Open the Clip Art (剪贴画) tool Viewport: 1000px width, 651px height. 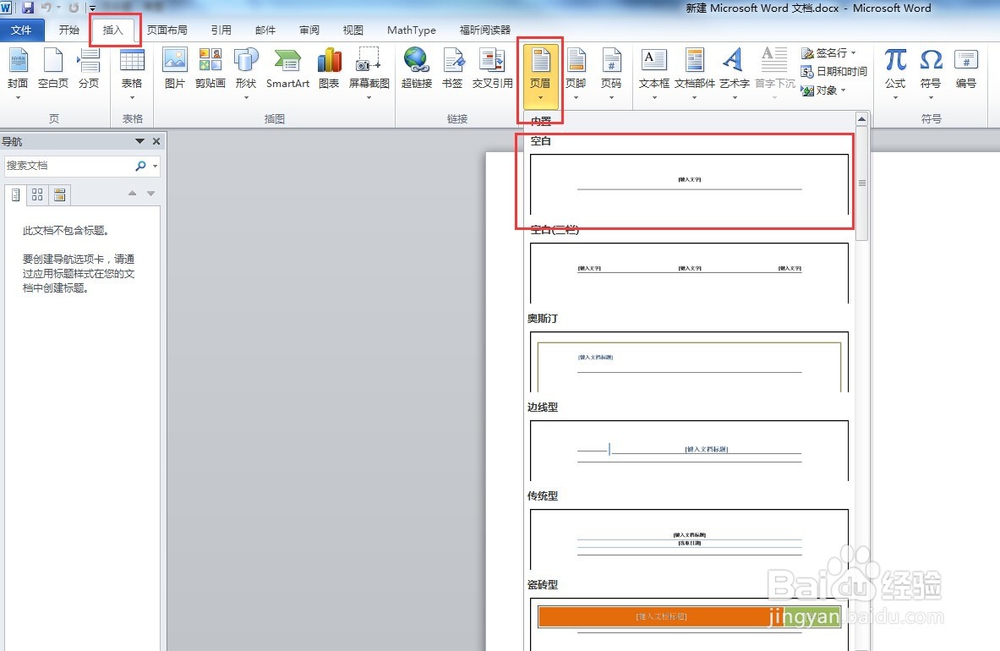(x=210, y=61)
